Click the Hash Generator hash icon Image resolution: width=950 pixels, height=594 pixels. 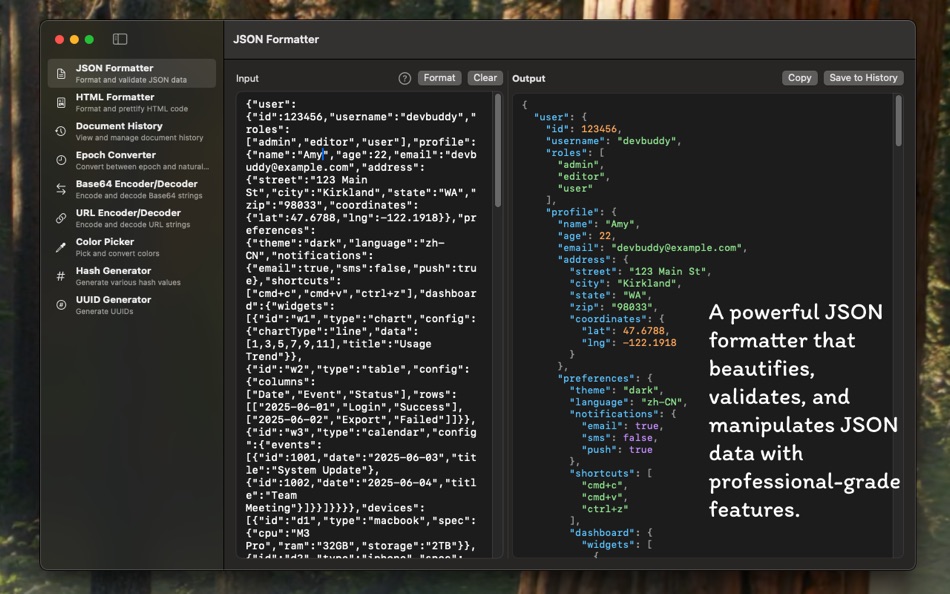pyautogui.click(x=58, y=274)
